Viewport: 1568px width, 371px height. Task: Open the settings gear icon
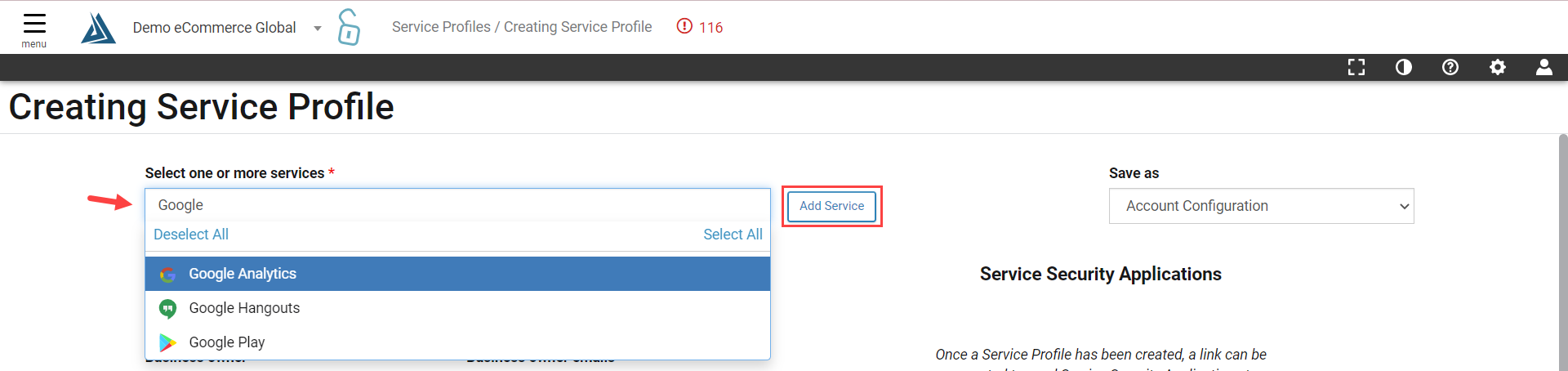click(1498, 67)
